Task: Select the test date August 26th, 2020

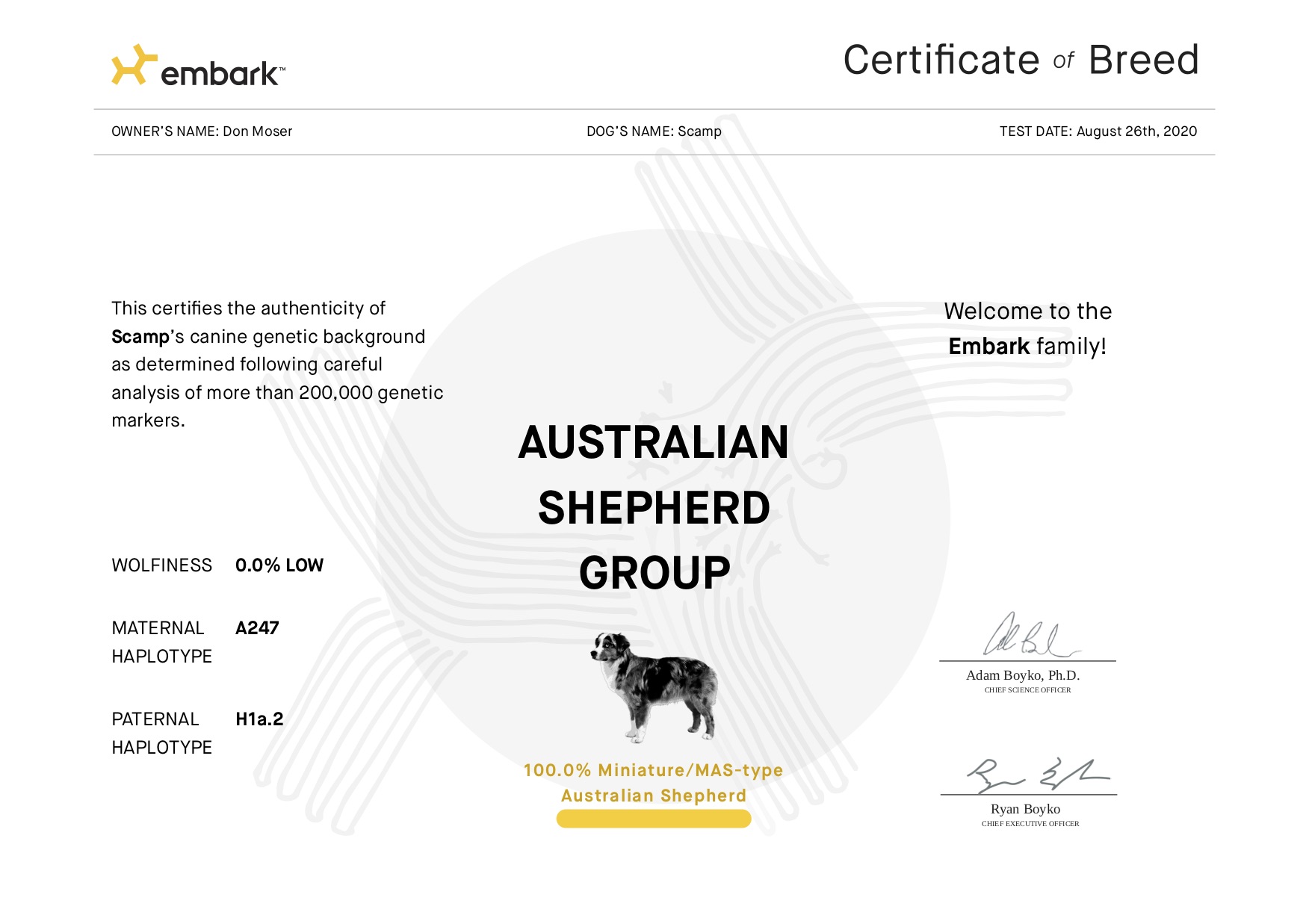Action: click(1136, 131)
